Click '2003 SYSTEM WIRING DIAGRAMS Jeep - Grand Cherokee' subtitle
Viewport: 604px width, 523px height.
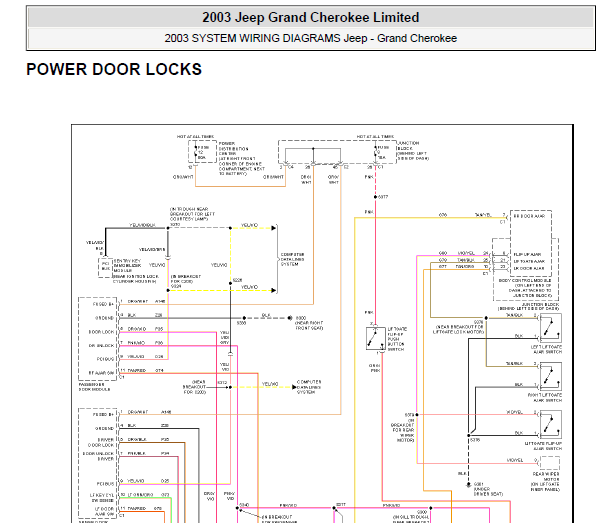click(x=310, y=38)
